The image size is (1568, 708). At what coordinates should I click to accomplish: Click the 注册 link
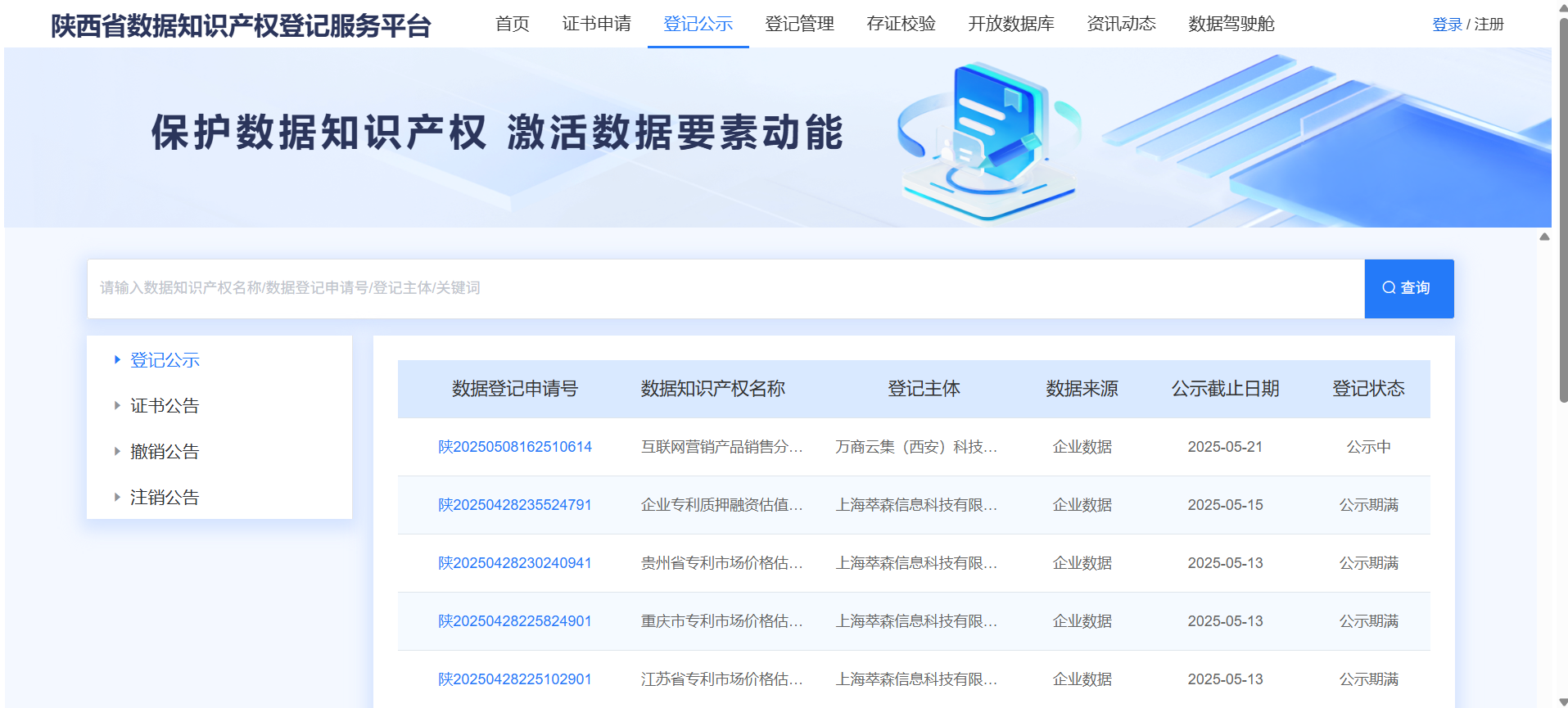coord(1489,25)
